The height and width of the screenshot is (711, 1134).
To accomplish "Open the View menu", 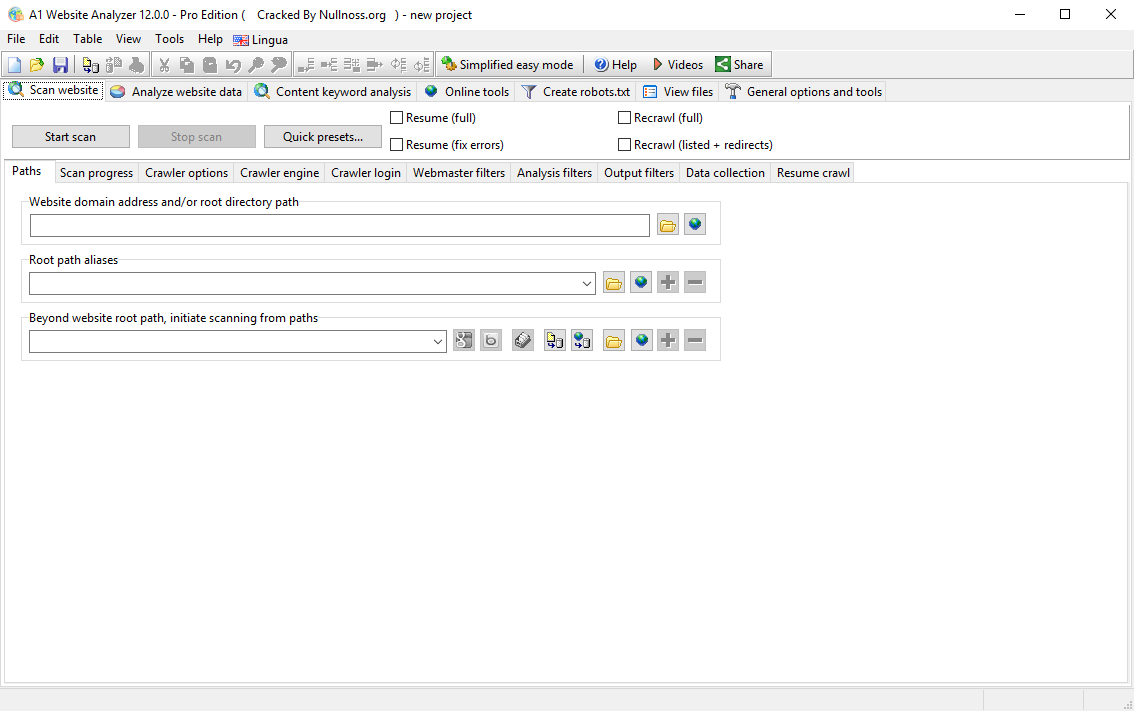I will [x=128, y=39].
